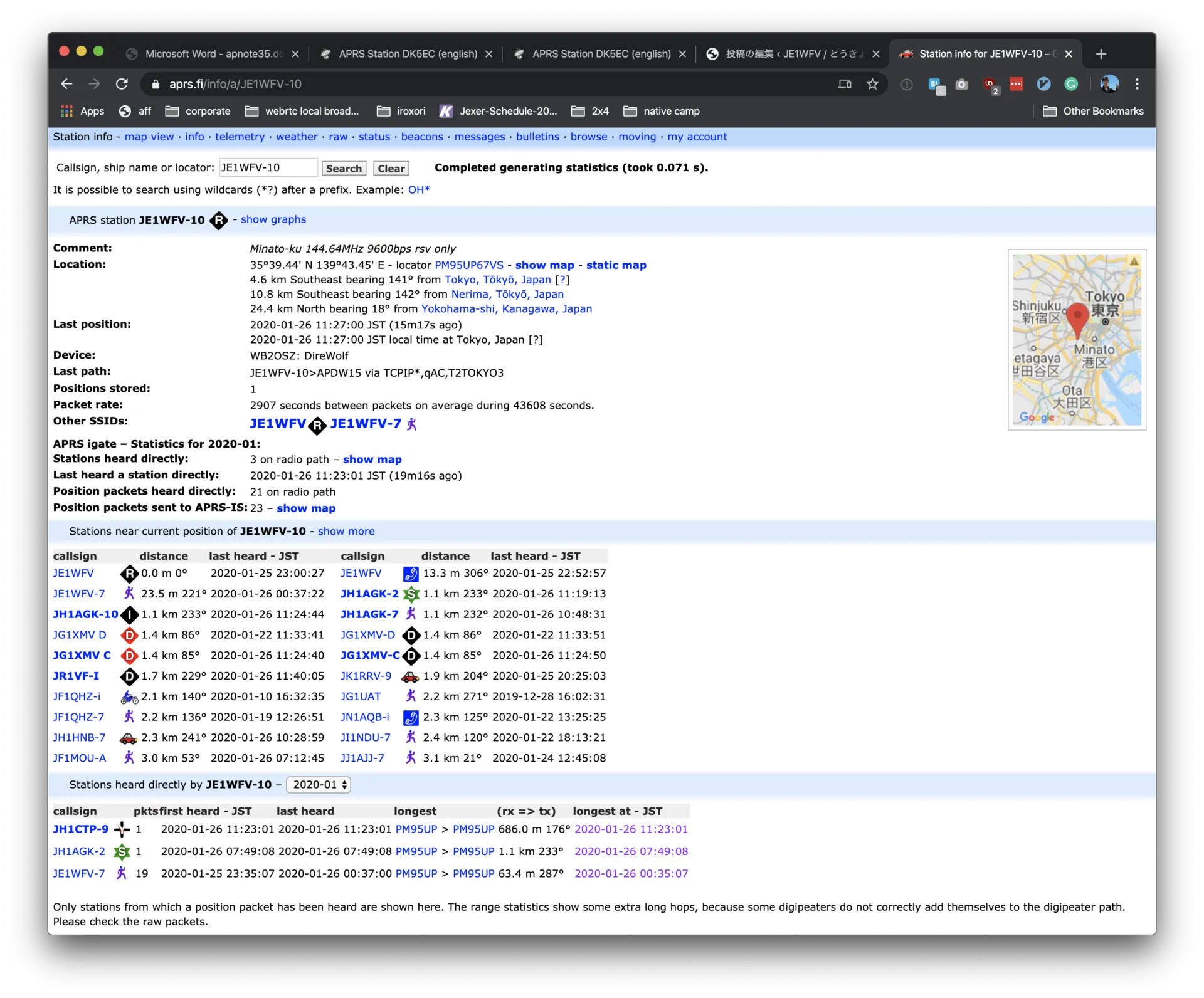
Task: Open the Apps grid shortcut
Action: (82, 111)
